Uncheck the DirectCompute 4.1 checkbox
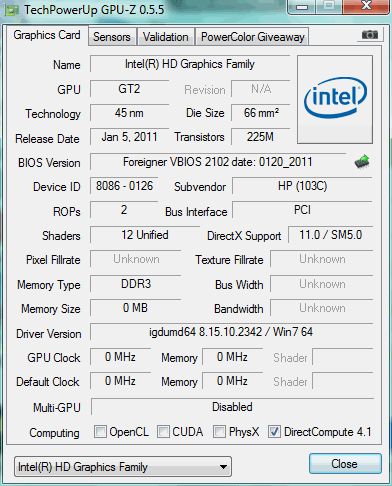392x486 pixels. [274, 431]
